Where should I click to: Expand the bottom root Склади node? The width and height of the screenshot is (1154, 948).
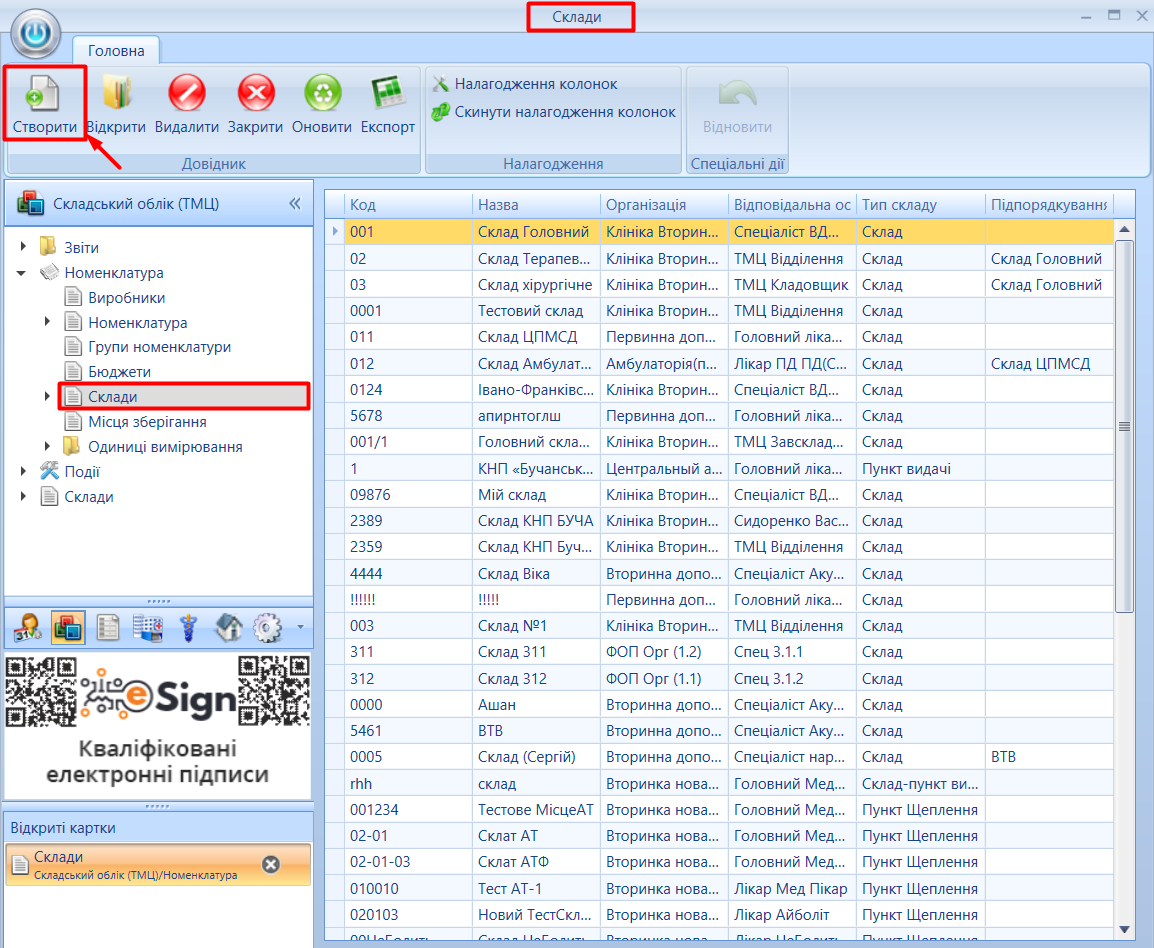[24, 496]
